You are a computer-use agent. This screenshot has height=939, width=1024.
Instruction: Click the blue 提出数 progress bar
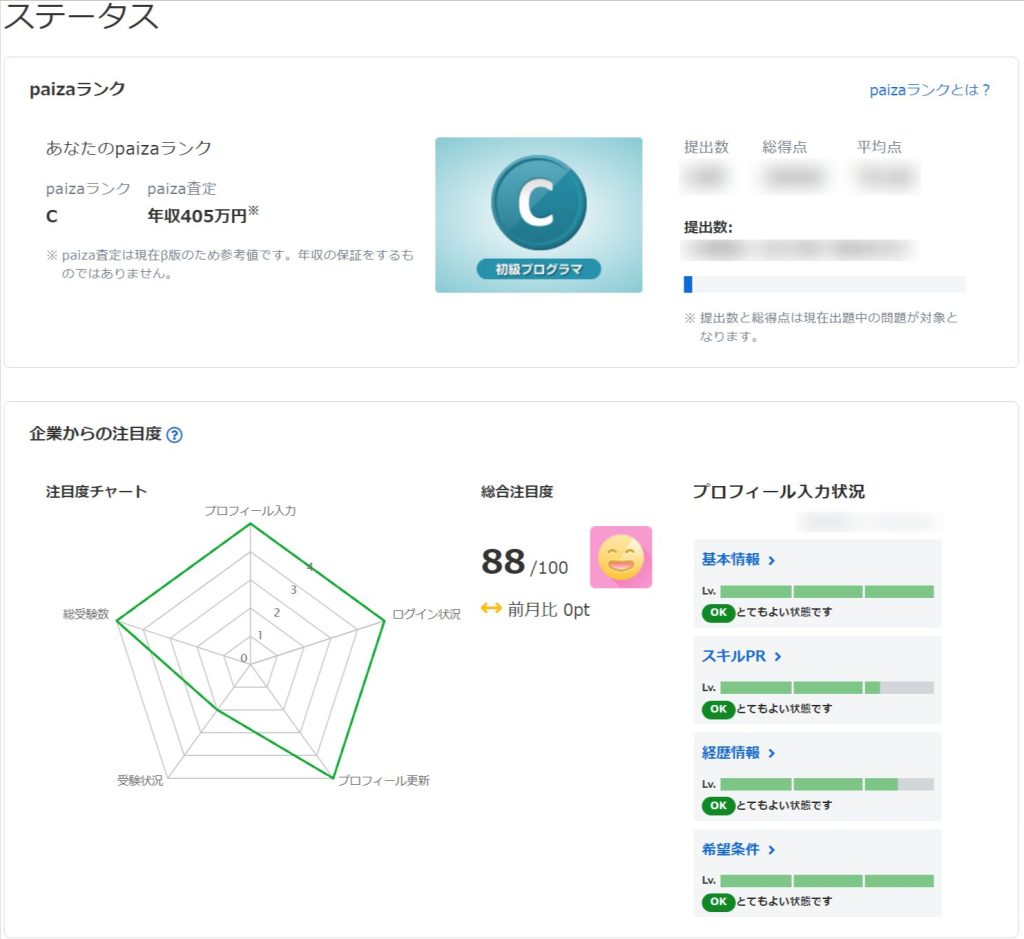tap(688, 284)
